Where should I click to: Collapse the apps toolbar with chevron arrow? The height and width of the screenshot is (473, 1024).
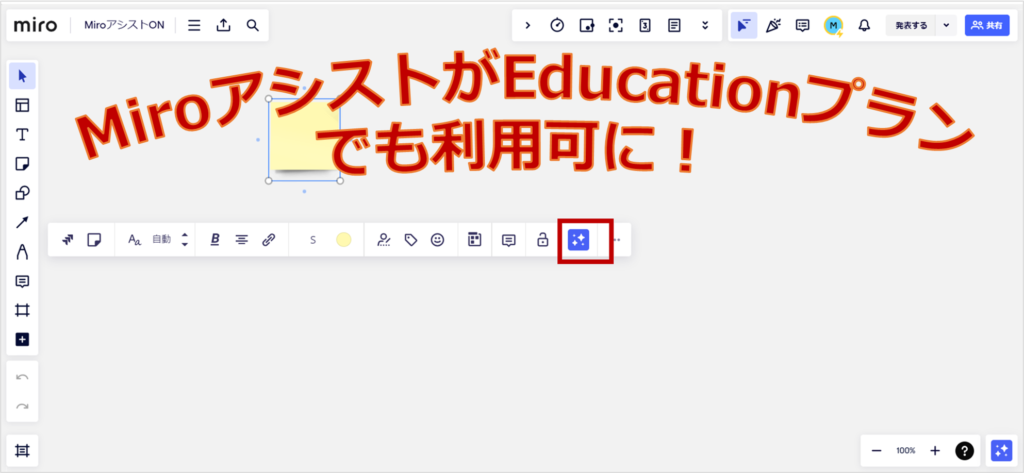[528, 25]
